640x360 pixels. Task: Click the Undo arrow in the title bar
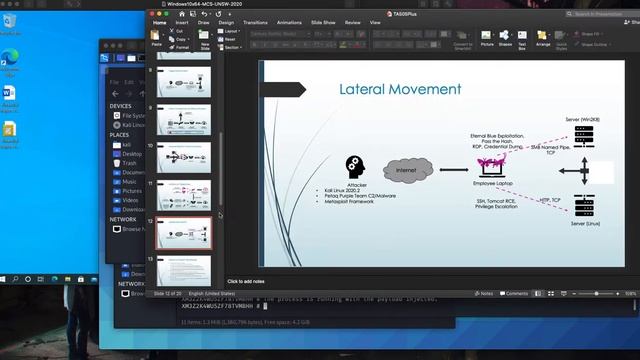204,14
